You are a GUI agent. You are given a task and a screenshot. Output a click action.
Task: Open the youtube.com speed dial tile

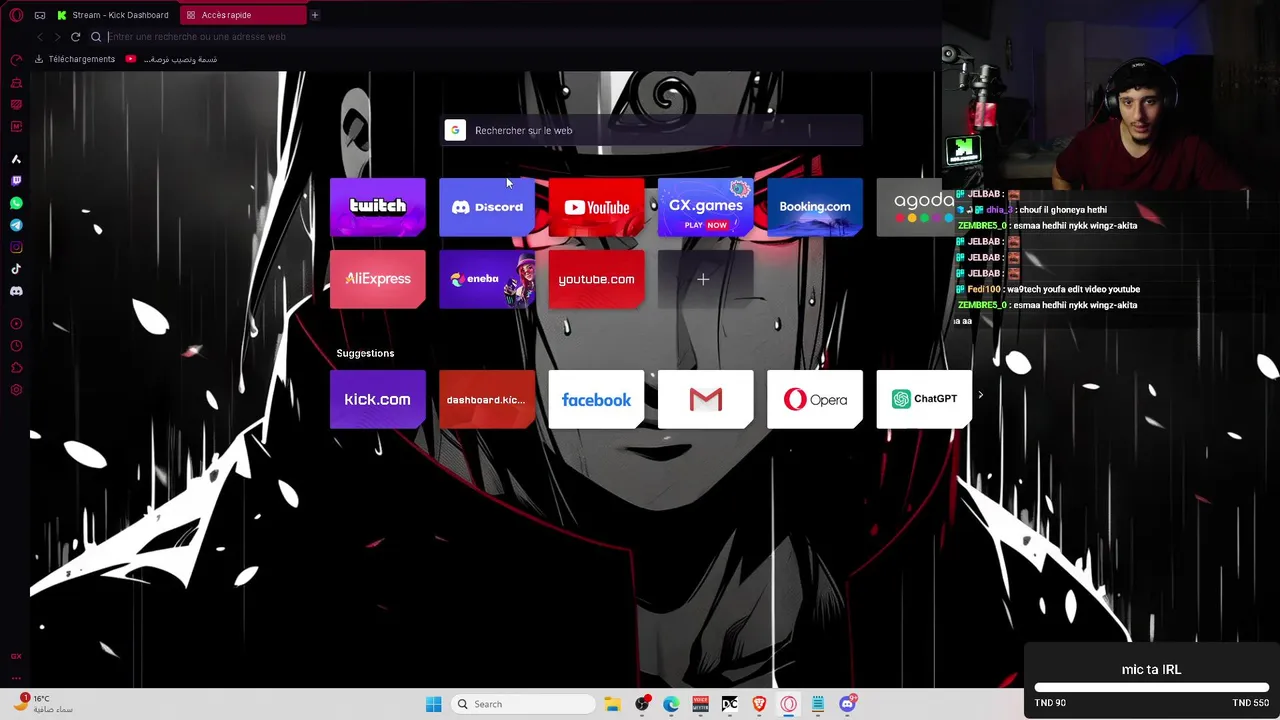coord(596,279)
